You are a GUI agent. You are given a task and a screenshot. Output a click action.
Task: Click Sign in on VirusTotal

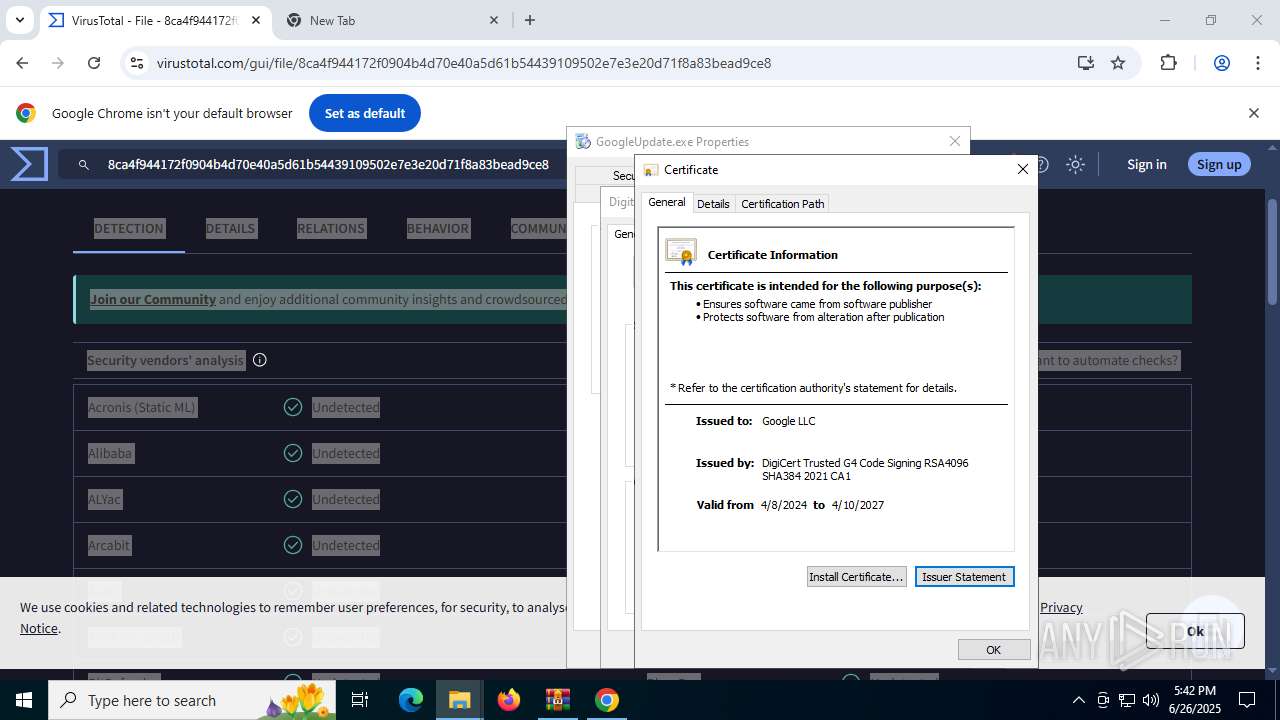coord(1146,164)
